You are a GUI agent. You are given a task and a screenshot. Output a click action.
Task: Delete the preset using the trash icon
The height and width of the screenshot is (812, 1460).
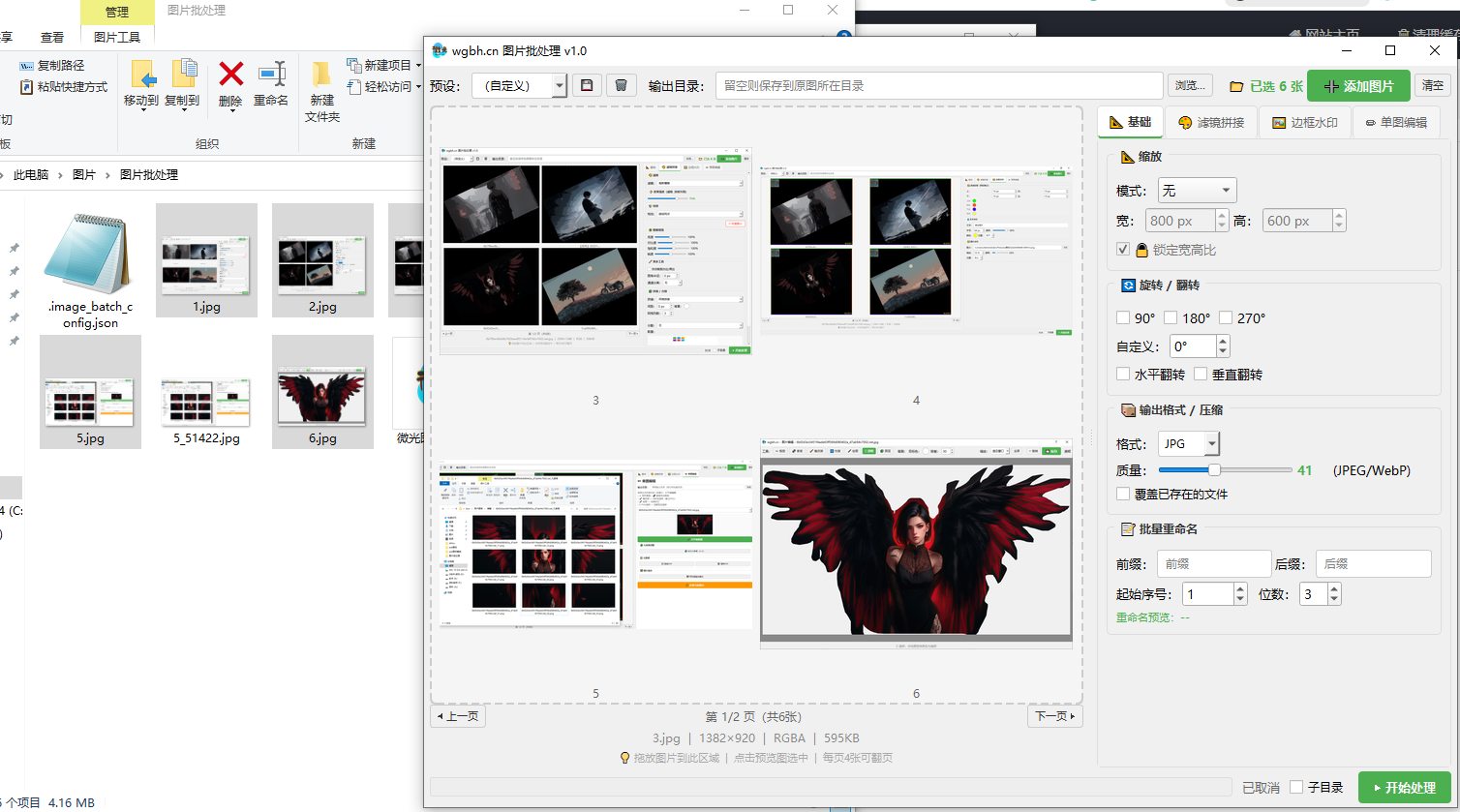click(621, 85)
